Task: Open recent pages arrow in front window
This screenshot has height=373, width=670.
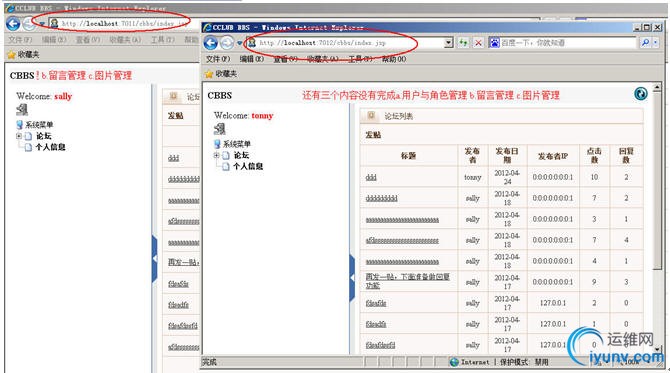Action: pos(239,43)
